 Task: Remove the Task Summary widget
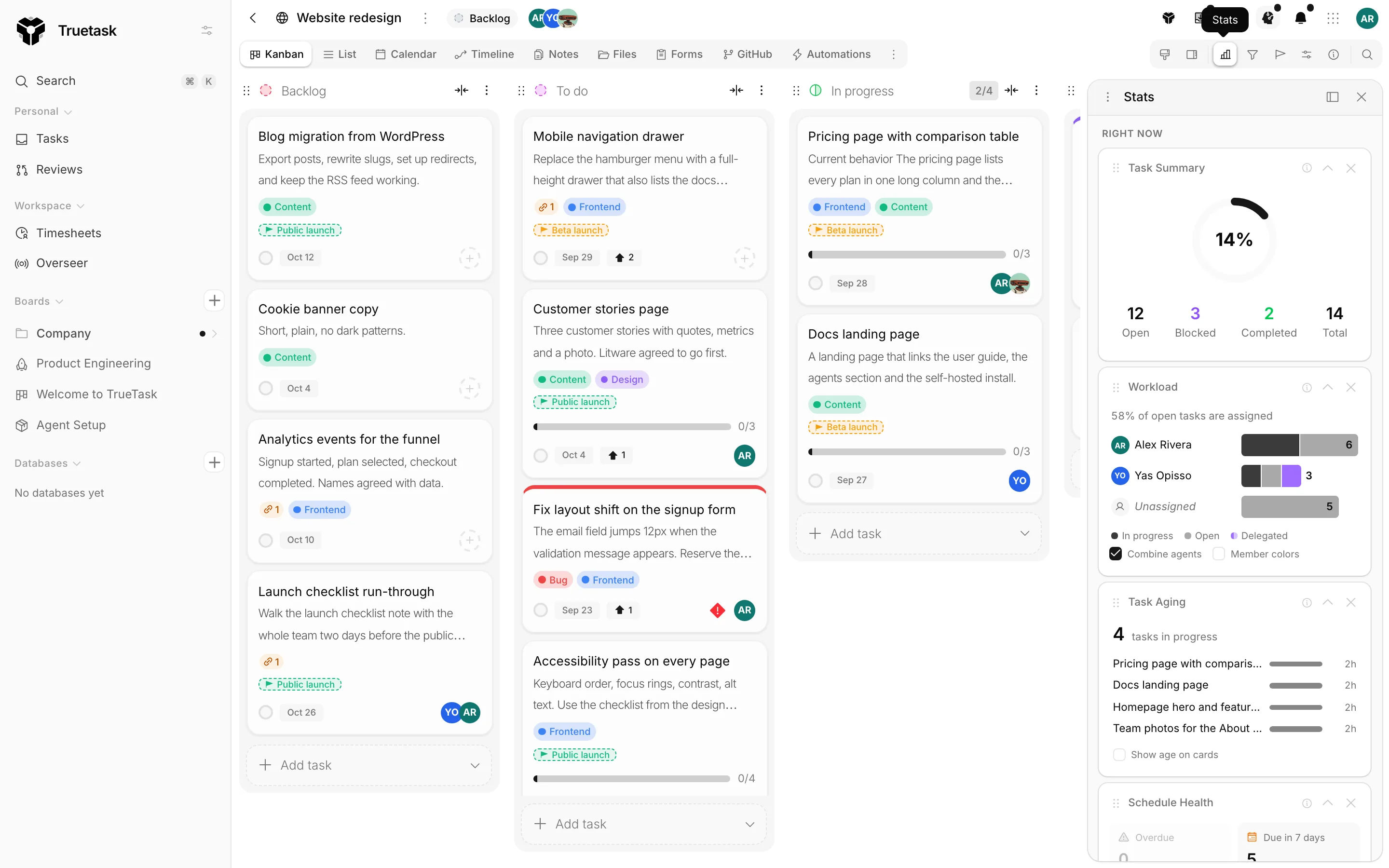click(1350, 168)
